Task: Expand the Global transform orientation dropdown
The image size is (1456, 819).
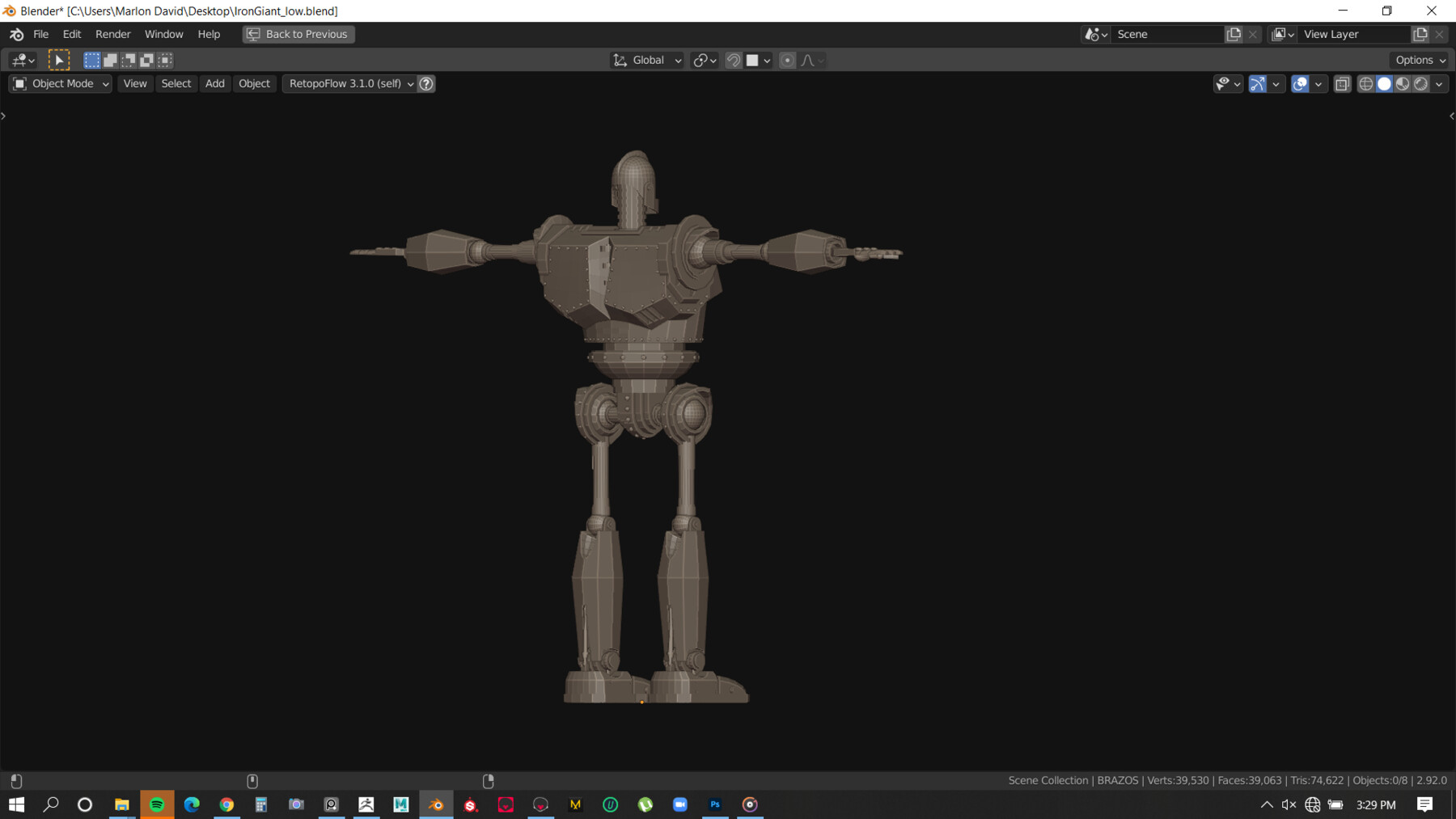Action: pos(647,60)
